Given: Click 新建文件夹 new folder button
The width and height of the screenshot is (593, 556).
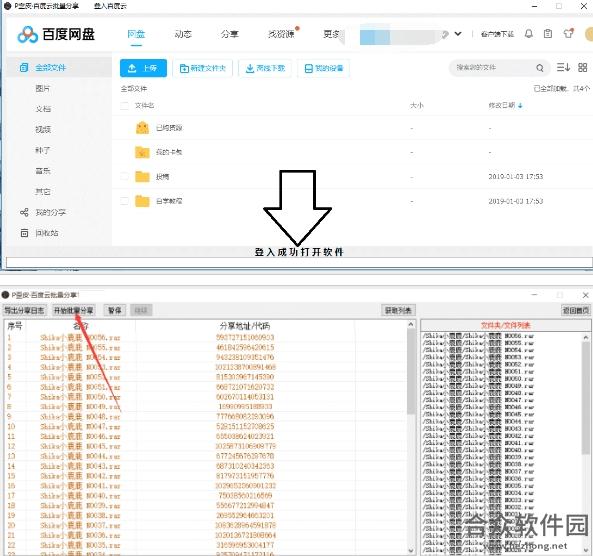Looking at the screenshot, I should pos(202,68).
